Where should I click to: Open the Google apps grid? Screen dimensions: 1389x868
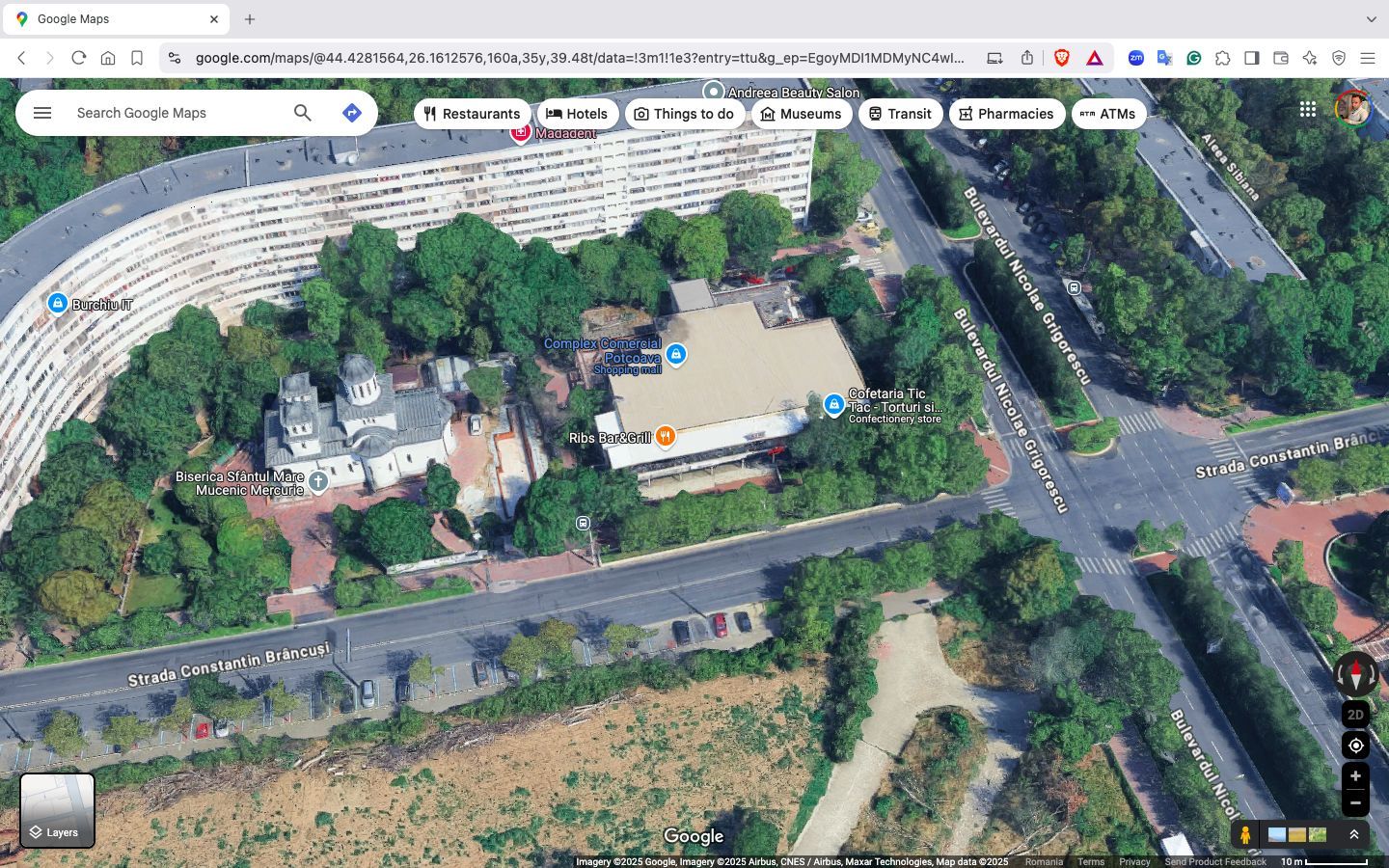click(1308, 109)
